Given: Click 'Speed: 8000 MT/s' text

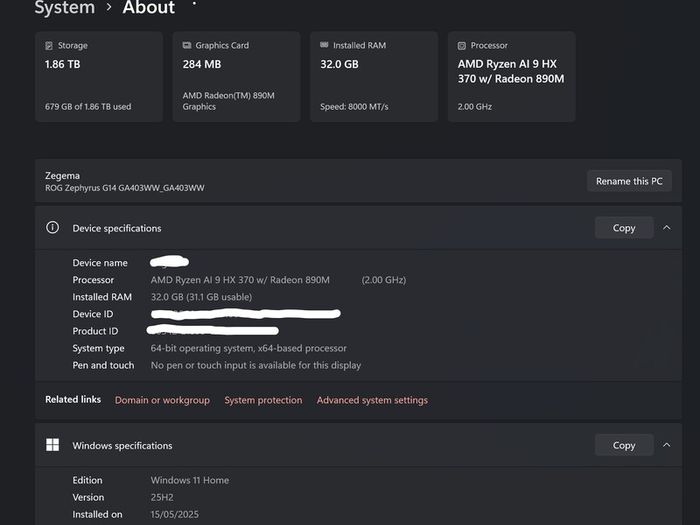Looking at the screenshot, I should [x=354, y=107].
